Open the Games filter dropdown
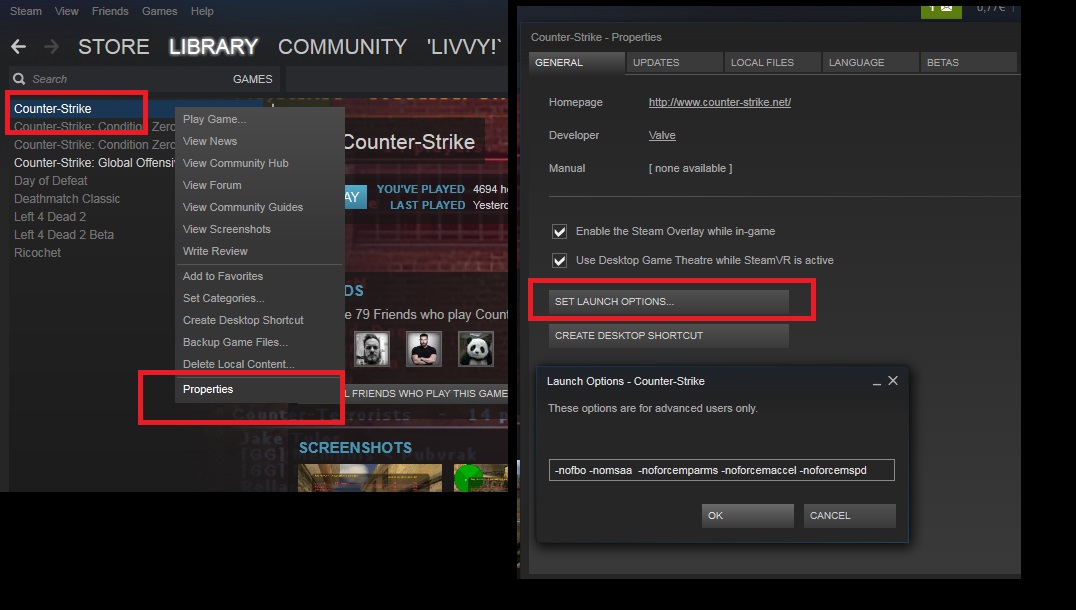The width and height of the screenshot is (1076, 610). tap(252, 79)
